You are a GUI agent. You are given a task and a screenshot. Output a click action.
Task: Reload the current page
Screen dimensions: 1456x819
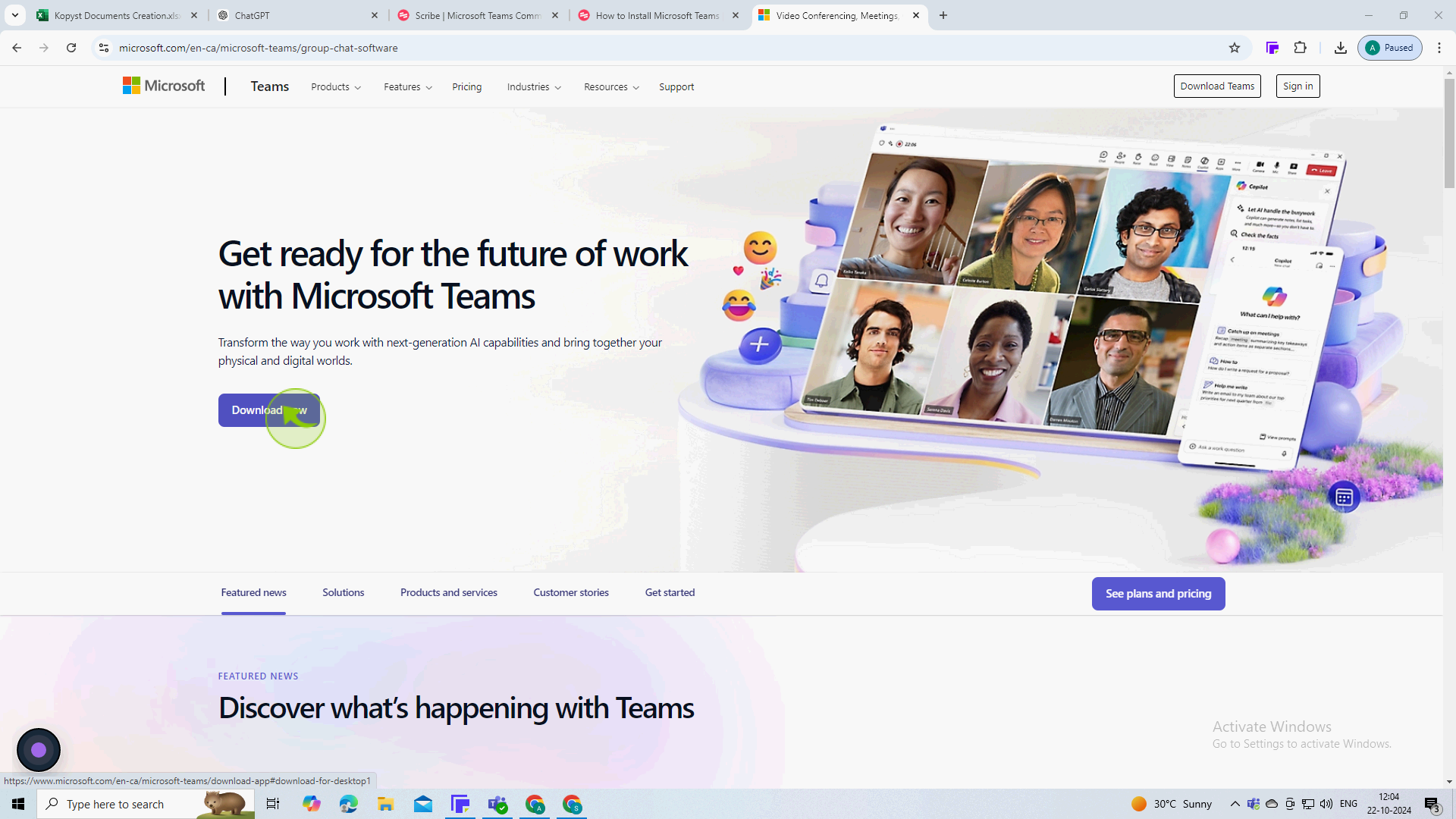click(71, 48)
